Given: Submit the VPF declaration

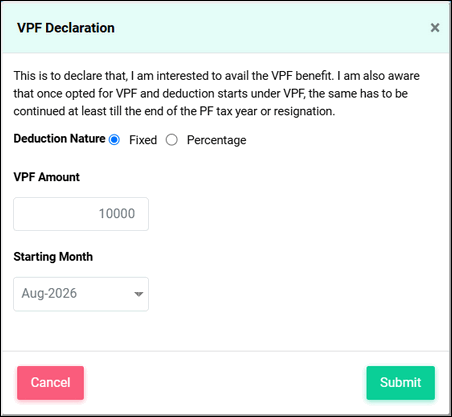Looking at the screenshot, I should [x=400, y=383].
